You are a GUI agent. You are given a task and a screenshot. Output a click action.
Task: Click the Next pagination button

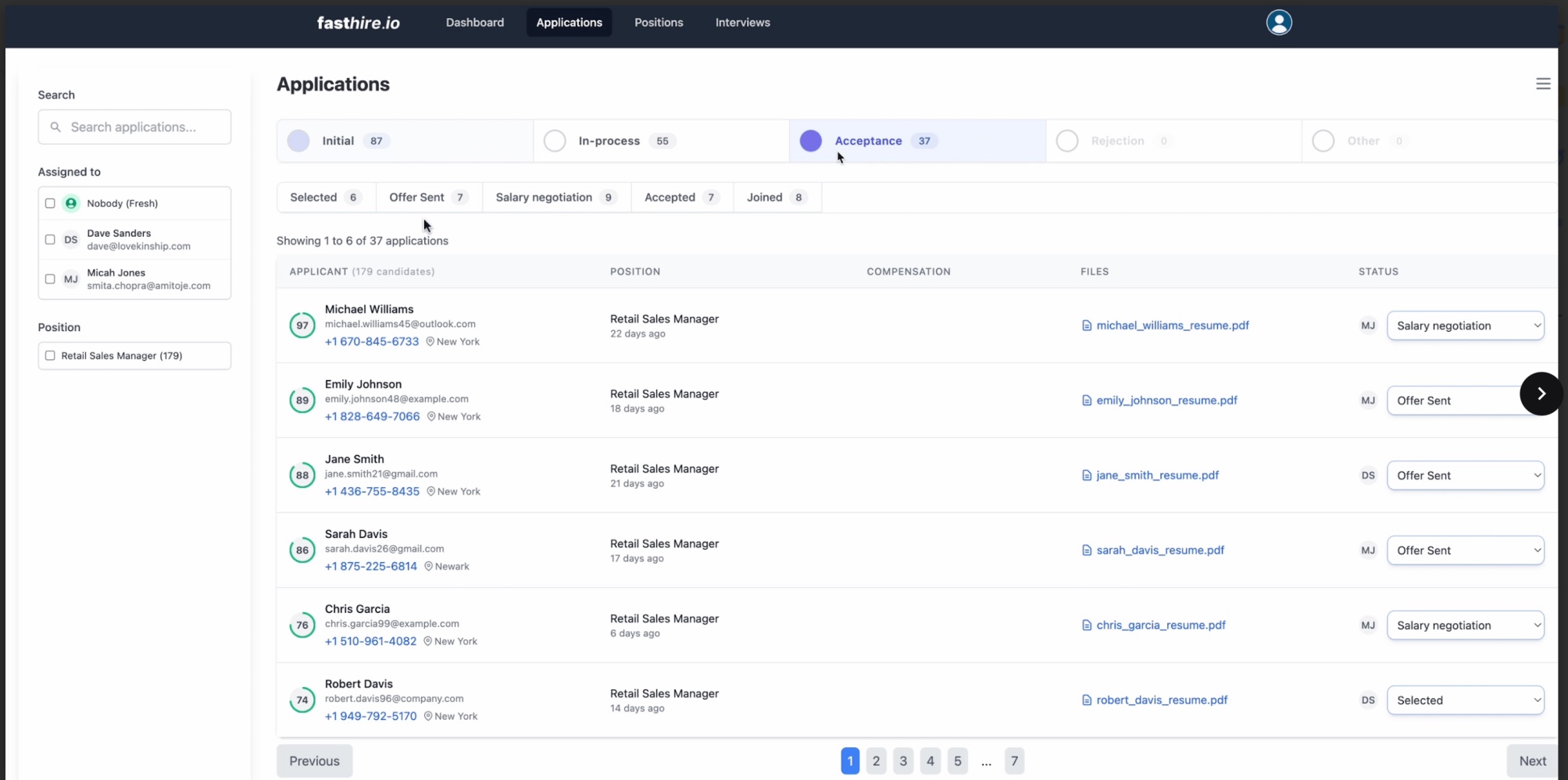click(1531, 761)
